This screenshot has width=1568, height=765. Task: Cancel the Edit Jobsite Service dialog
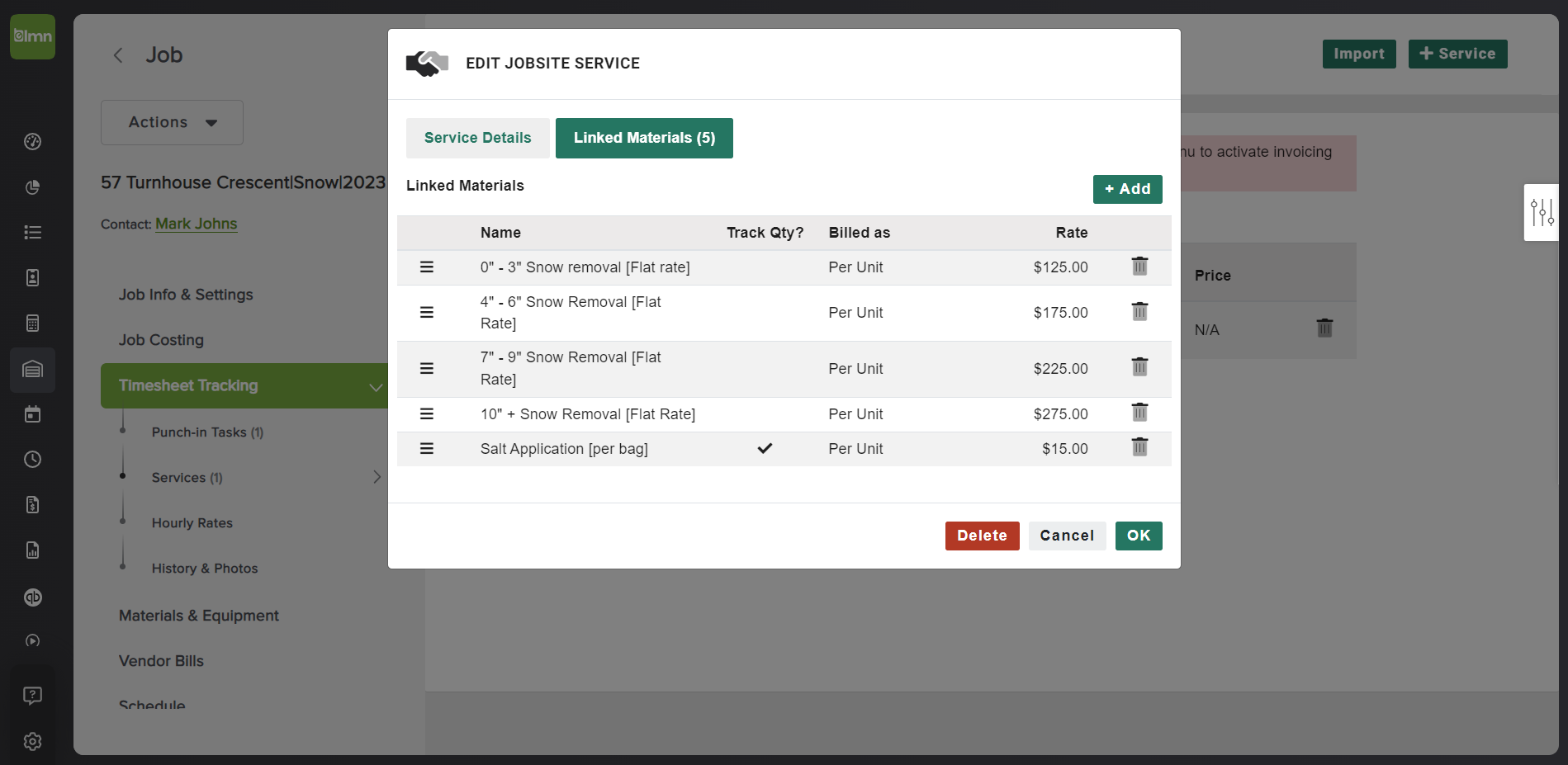coord(1067,536)
